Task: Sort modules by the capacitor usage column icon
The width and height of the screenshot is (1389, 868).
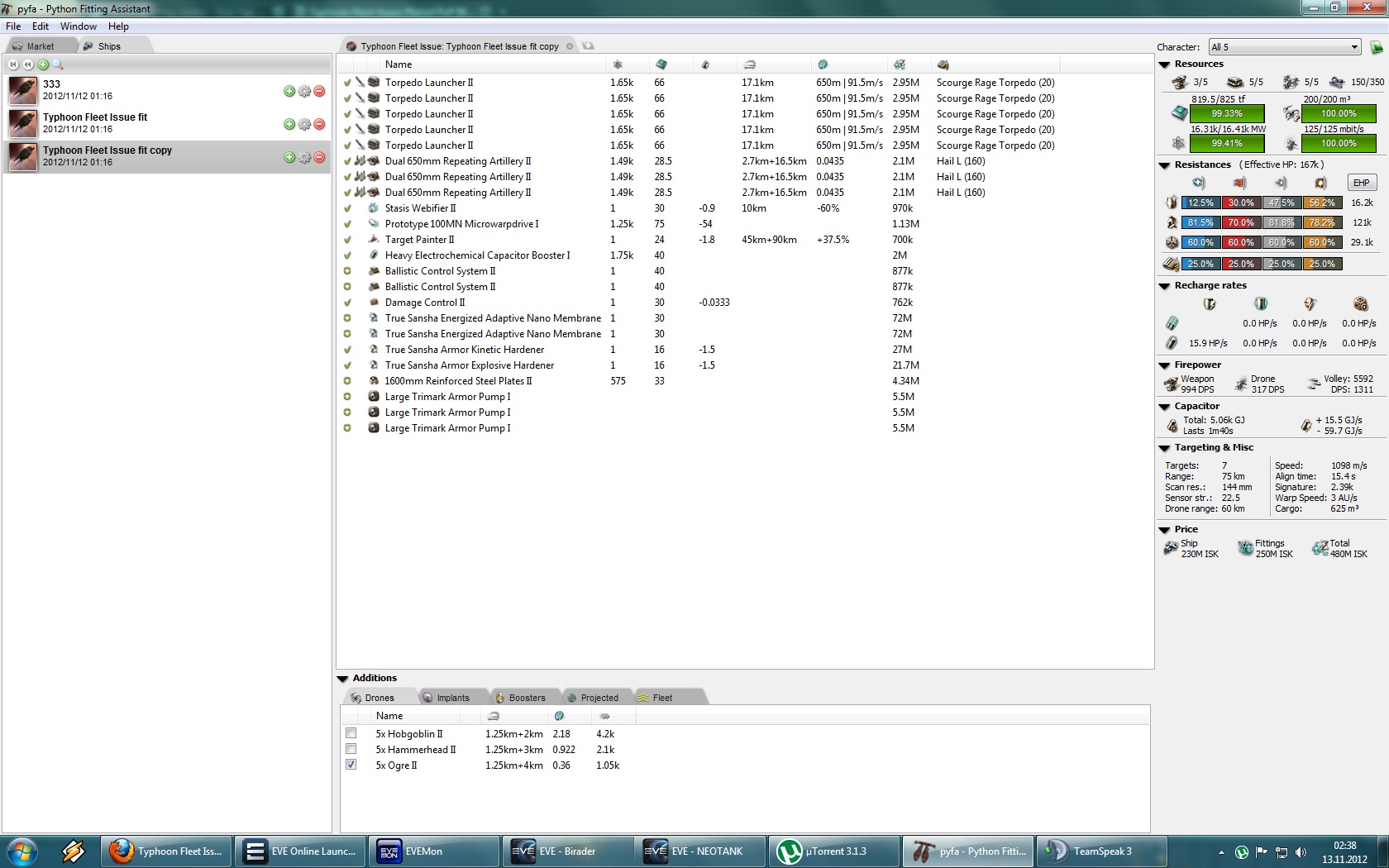Action: pyautogui.click(x=705, y=64)
